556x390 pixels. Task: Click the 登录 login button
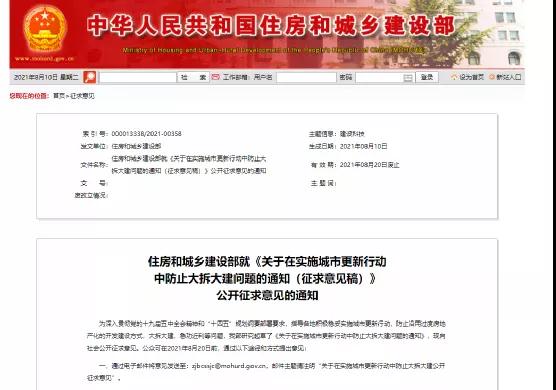[x=427, y=77]
